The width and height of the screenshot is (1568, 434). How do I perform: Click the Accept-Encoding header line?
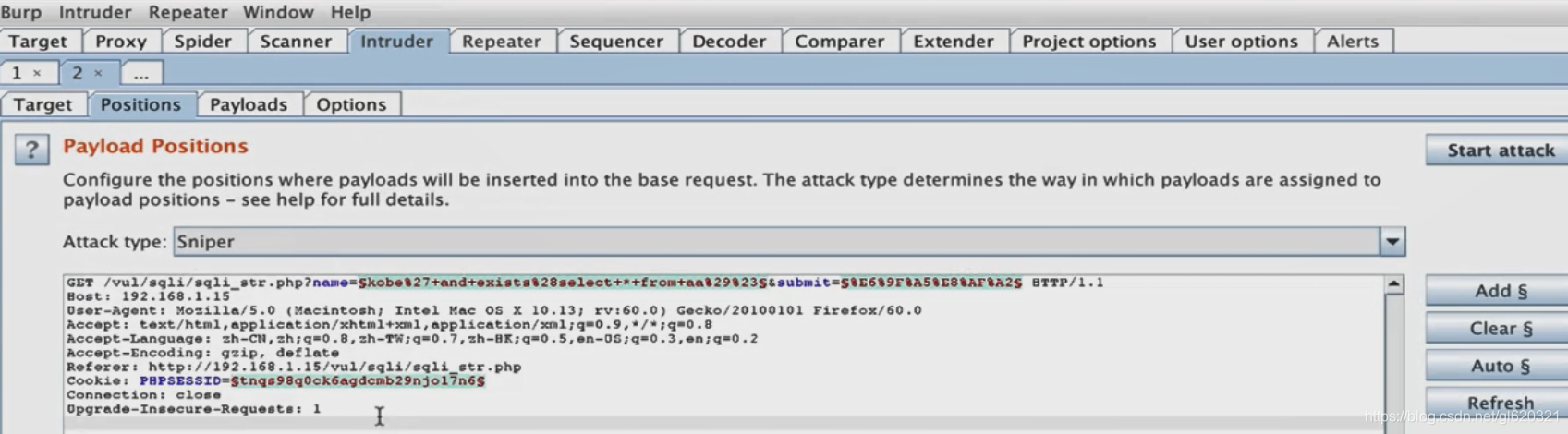coord(202,353)
